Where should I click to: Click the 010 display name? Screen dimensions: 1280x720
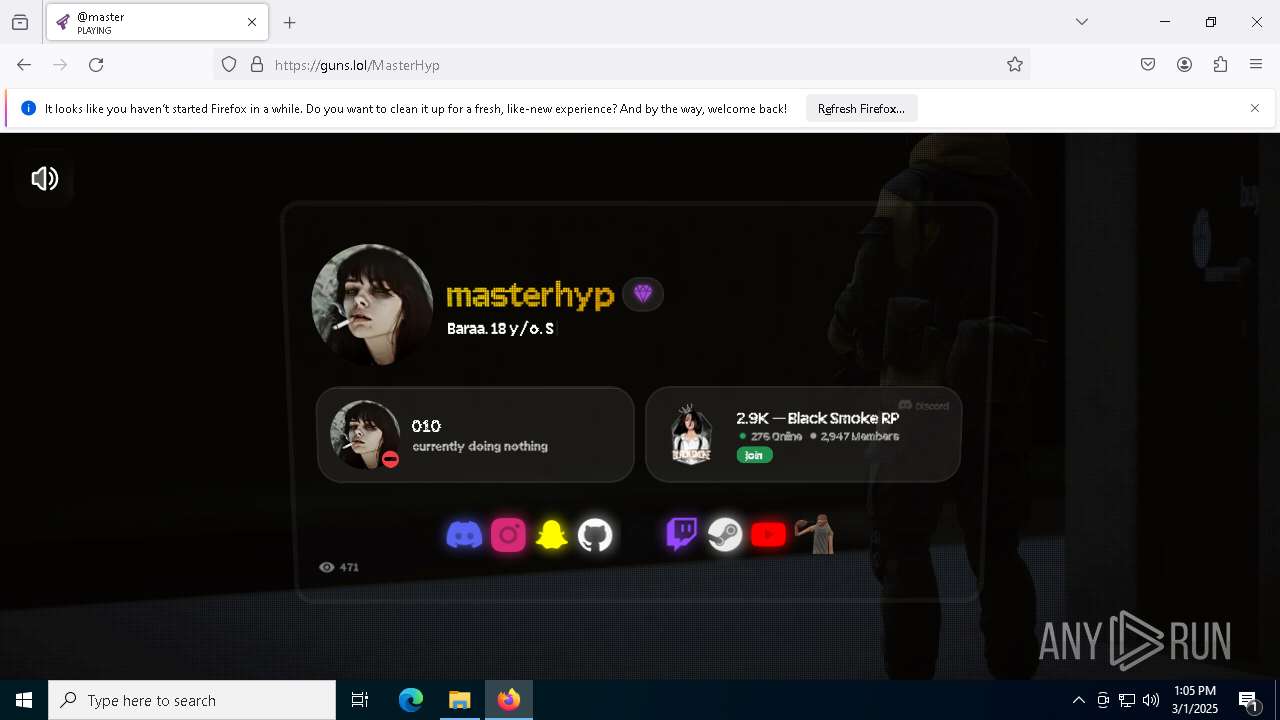click(x=426, y=426)
